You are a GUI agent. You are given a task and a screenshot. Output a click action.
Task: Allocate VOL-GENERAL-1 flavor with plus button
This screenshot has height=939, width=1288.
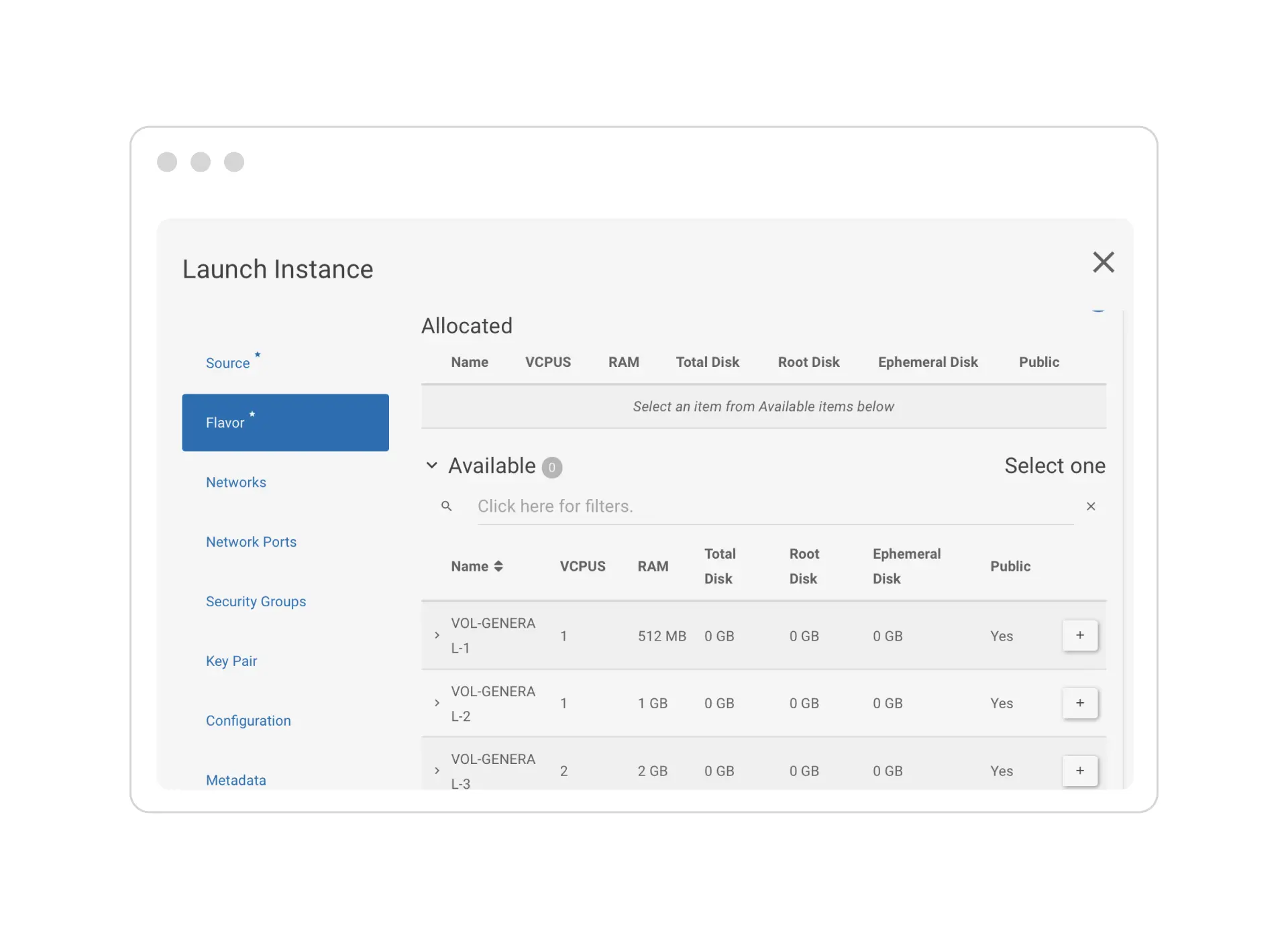(1080, 635)
